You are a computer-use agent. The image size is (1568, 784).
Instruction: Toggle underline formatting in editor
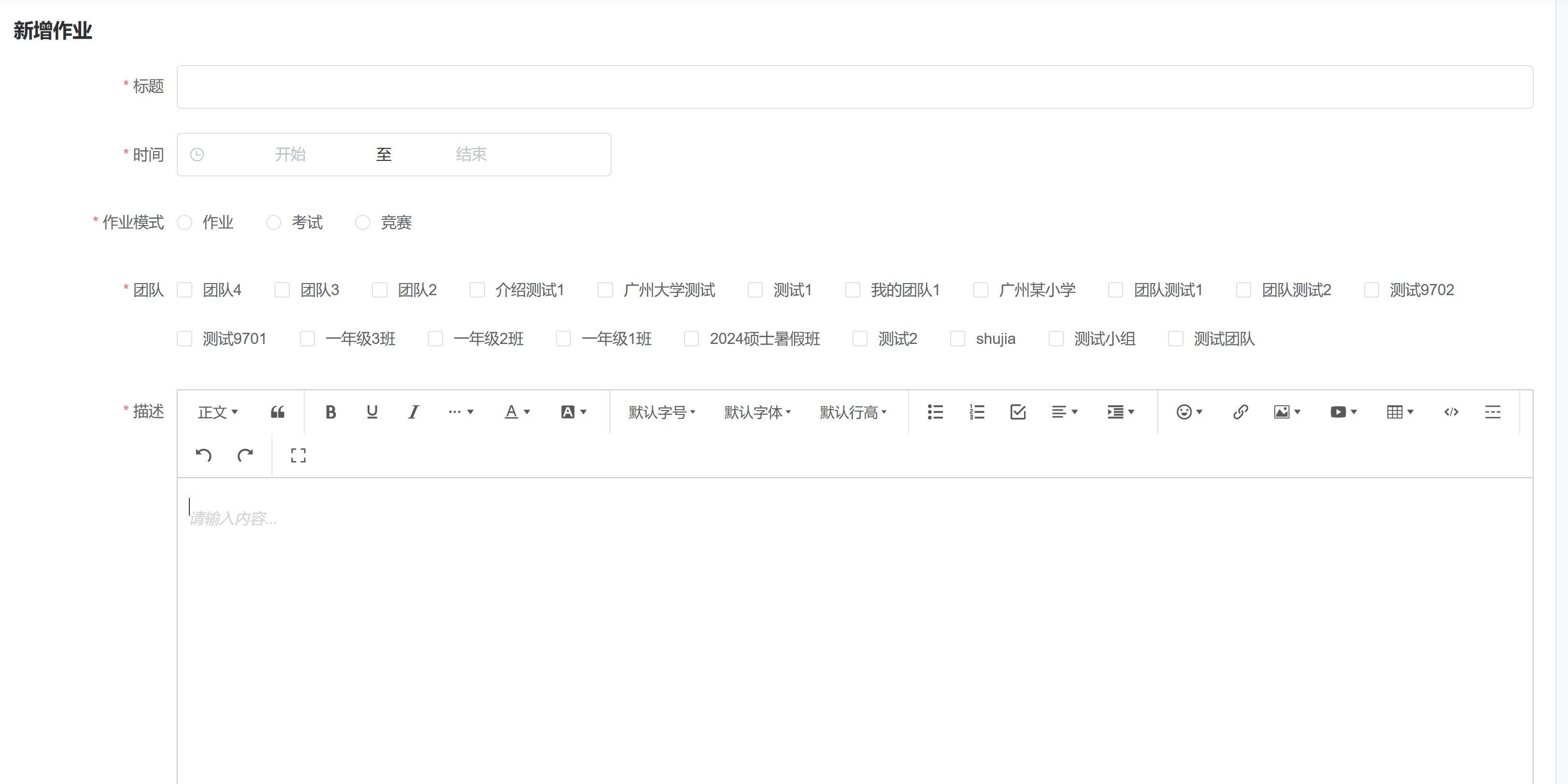click(x=372, y=412)
